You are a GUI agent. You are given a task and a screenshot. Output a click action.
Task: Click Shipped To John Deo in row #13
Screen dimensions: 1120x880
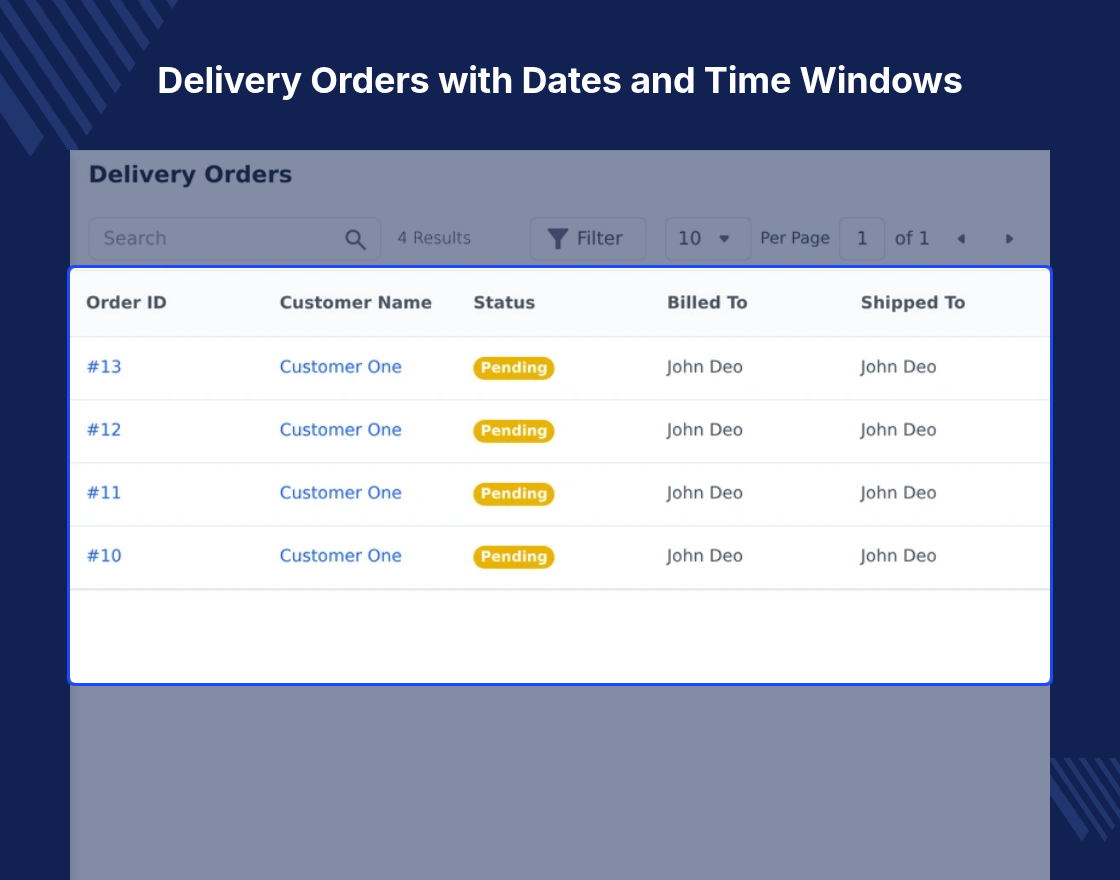pyautogui.click(x=898, y=366)
